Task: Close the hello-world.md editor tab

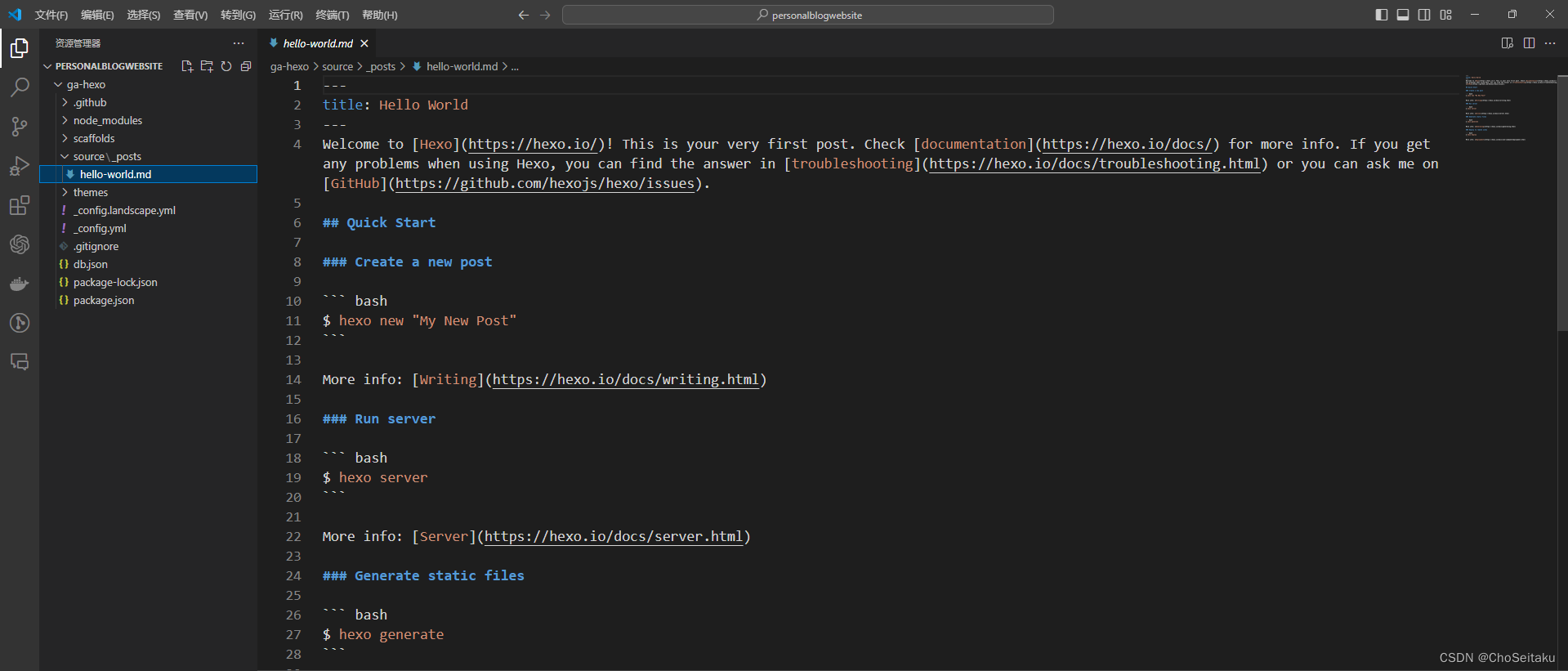Action: click(x=364, y=43)
